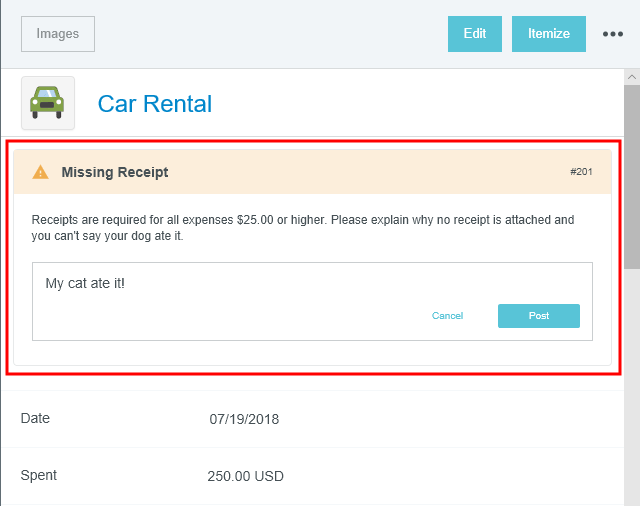Open the Images button
640x506 pixels.
58,34
